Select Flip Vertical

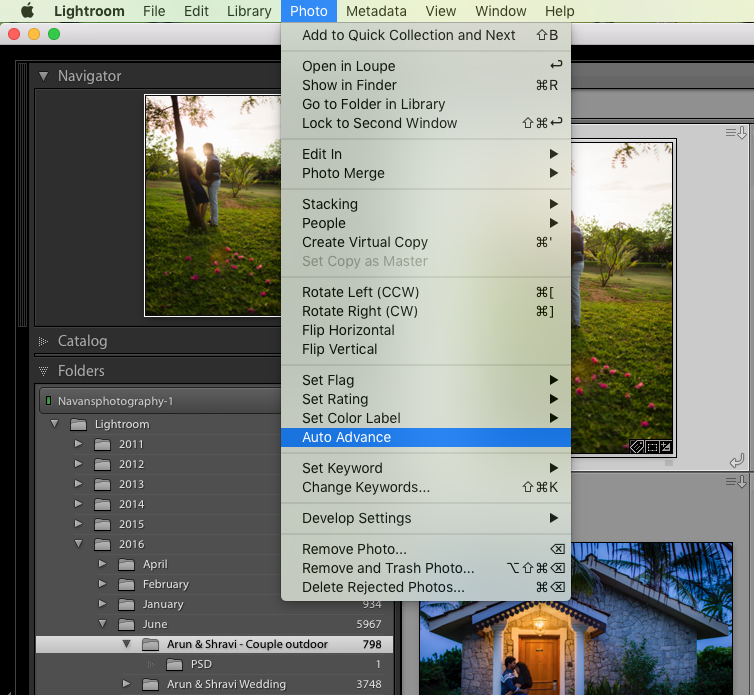pyautogui.click(x=426, y=349)
